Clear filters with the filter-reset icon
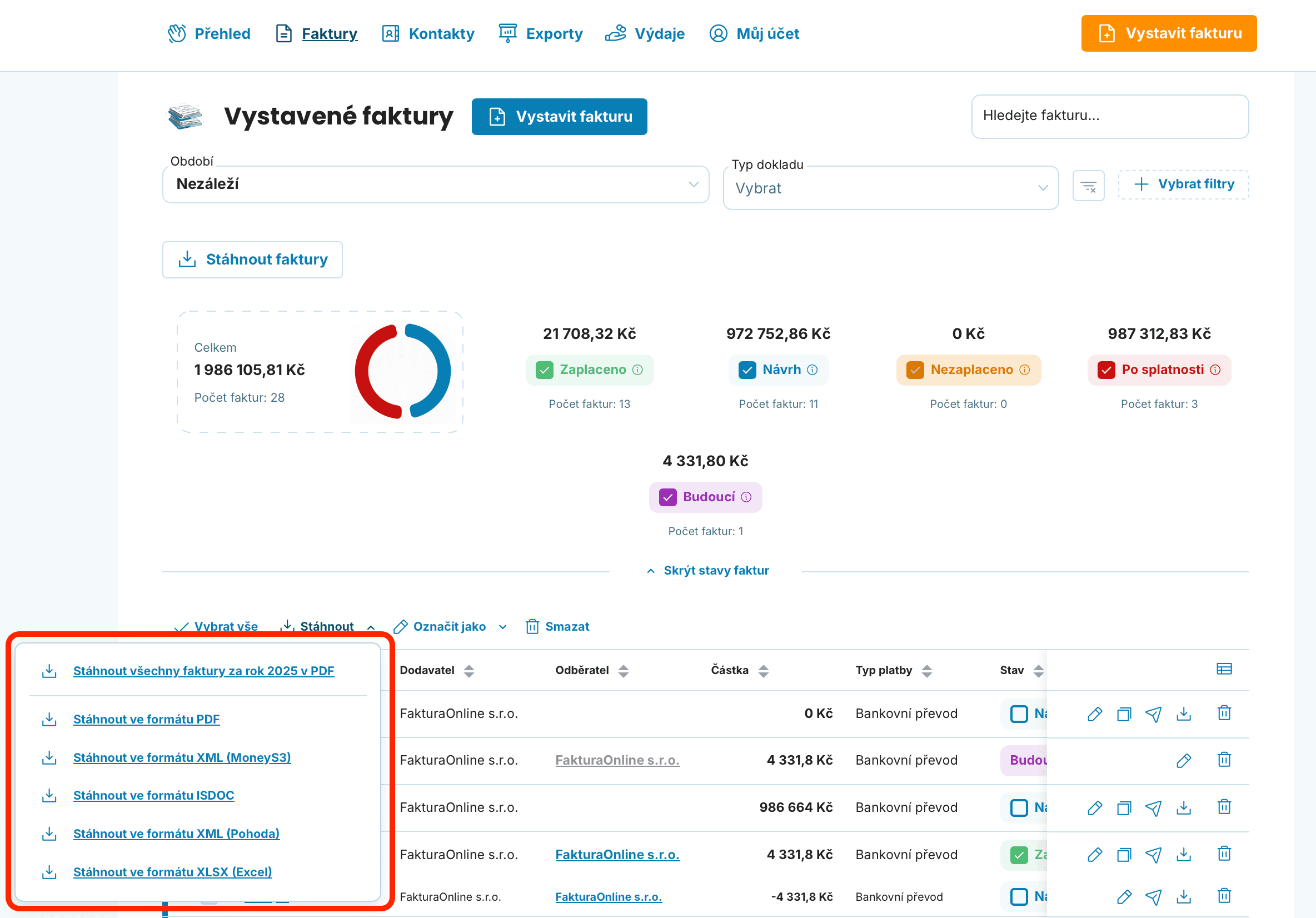 (1088, 186)
